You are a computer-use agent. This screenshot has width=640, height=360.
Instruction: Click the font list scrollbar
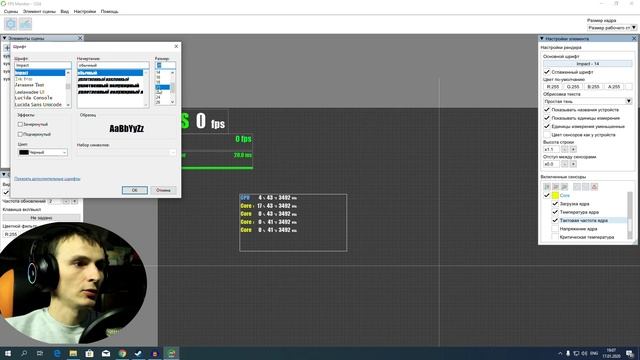(x=68, y=88)
